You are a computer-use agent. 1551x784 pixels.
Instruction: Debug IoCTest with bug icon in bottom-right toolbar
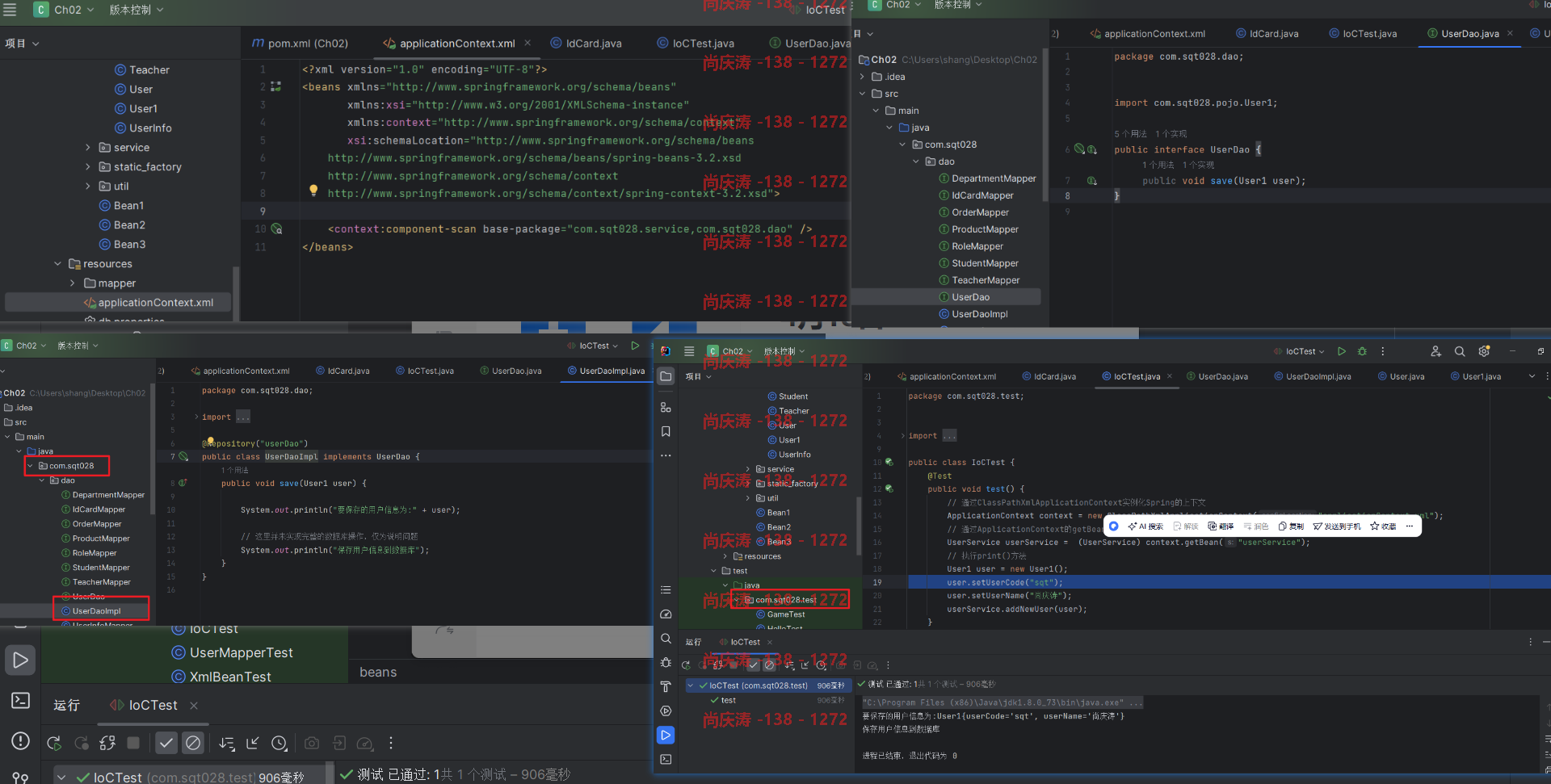pyautogui.click(x=1363, y=351)
